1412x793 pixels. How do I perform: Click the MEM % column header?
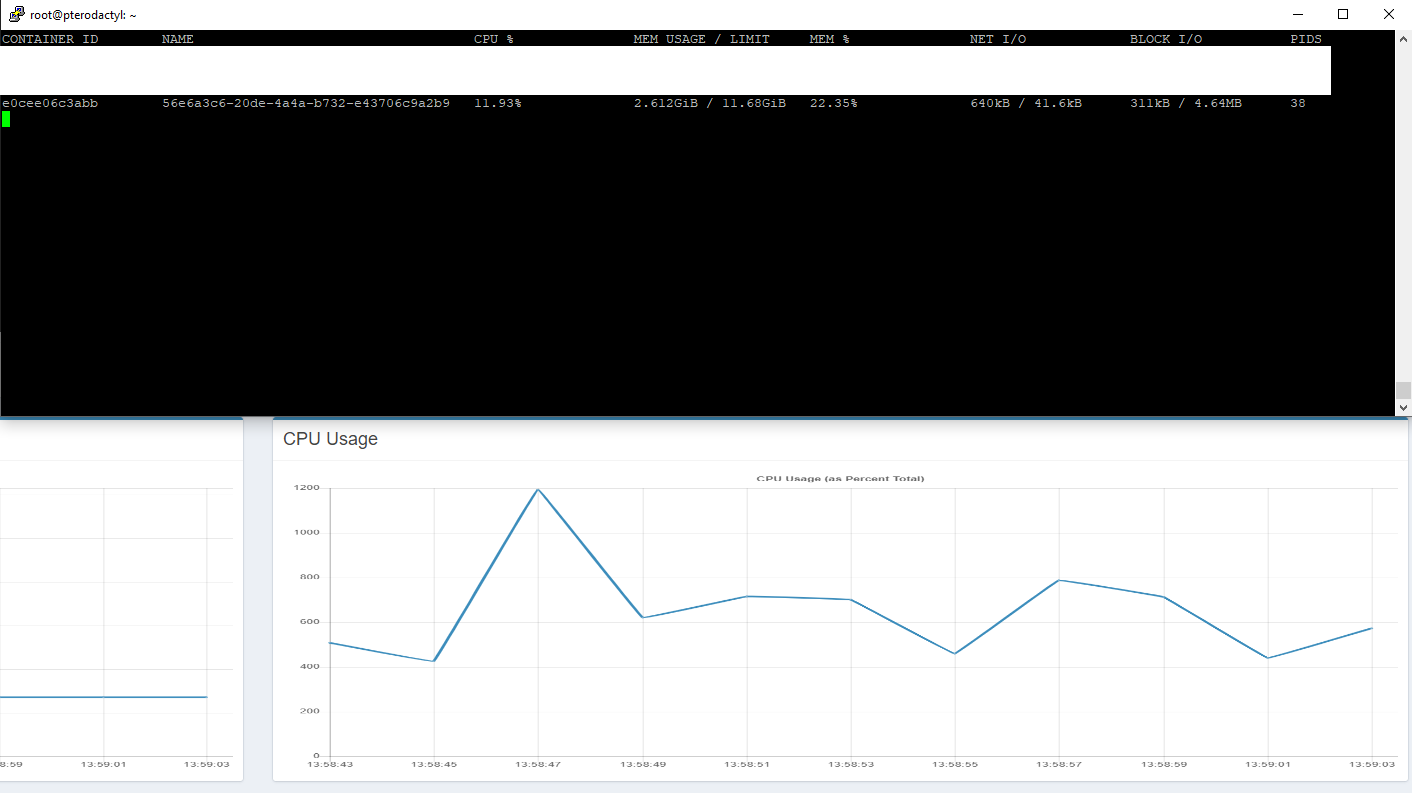[830, 39]
